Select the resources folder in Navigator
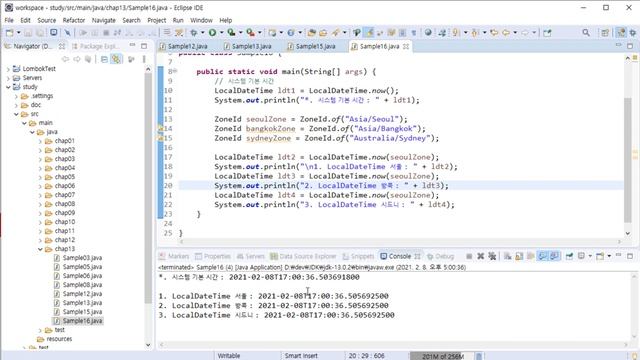The width and height of the screenshot is (640, 360). tap(54, 339)
